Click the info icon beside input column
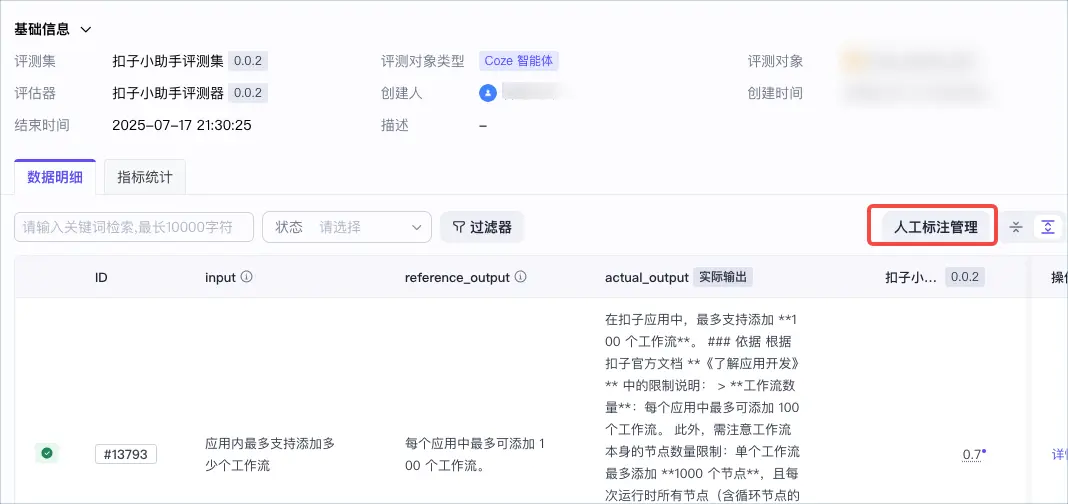1068x504 pixels. (x=247, y=277)
